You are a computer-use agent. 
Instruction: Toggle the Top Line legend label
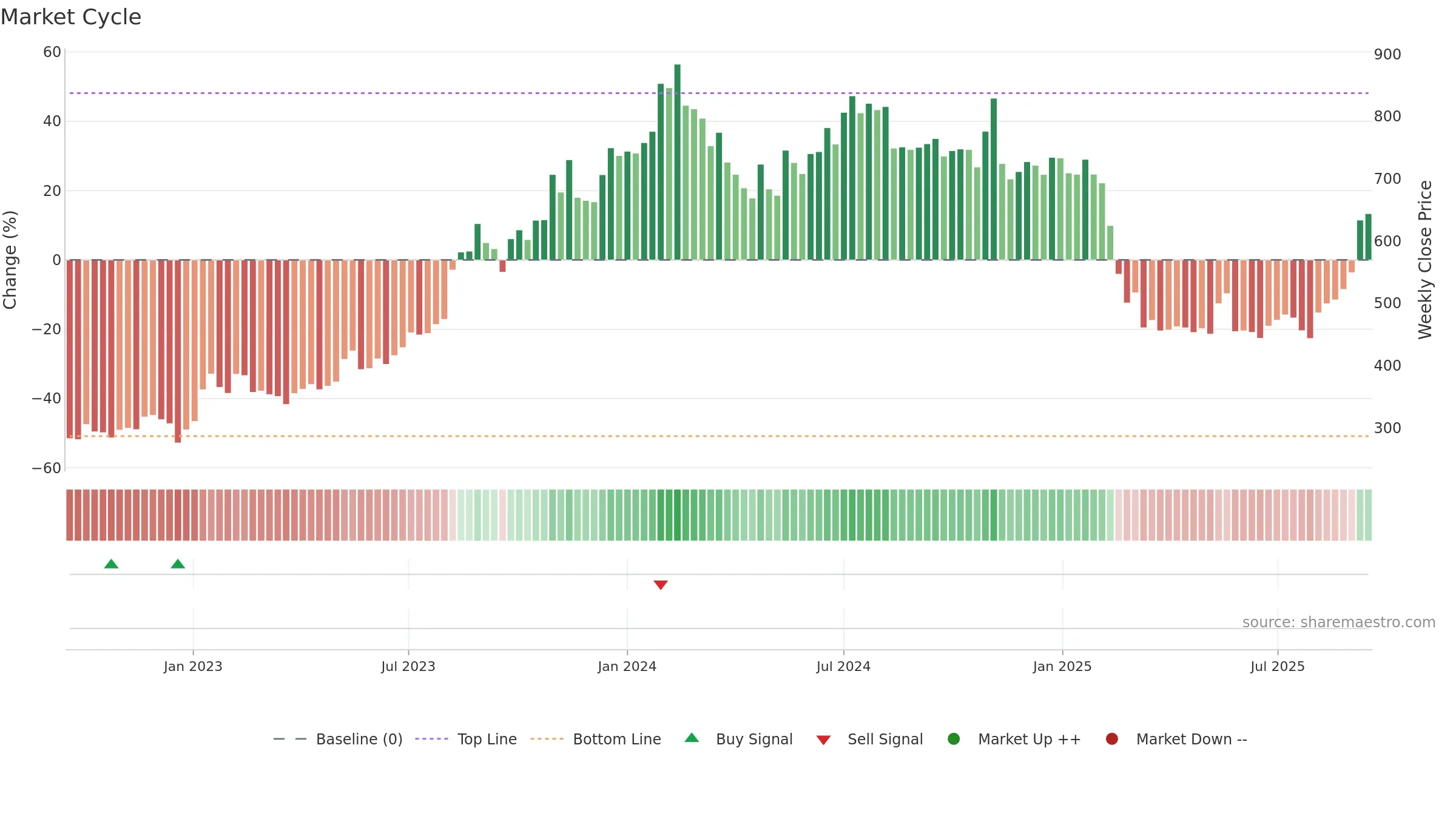[487, 739]
